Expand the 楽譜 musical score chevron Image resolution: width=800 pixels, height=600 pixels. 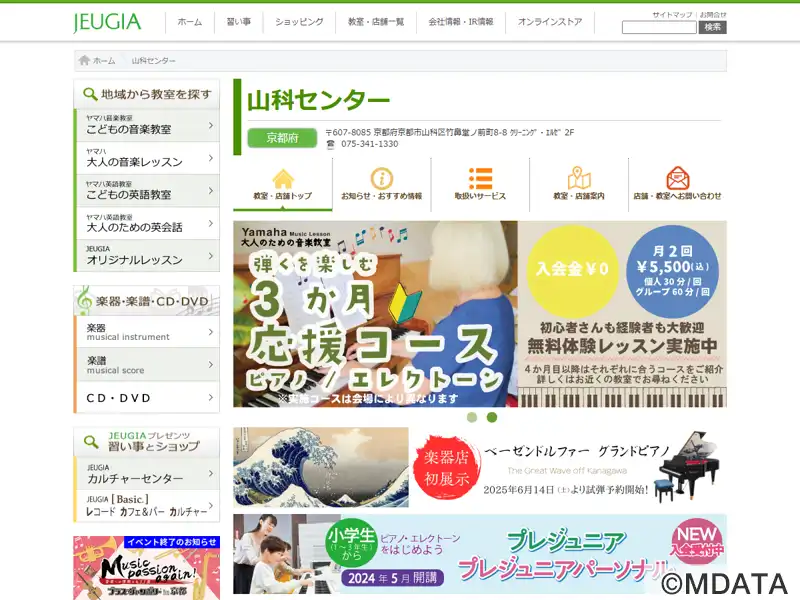211,365
